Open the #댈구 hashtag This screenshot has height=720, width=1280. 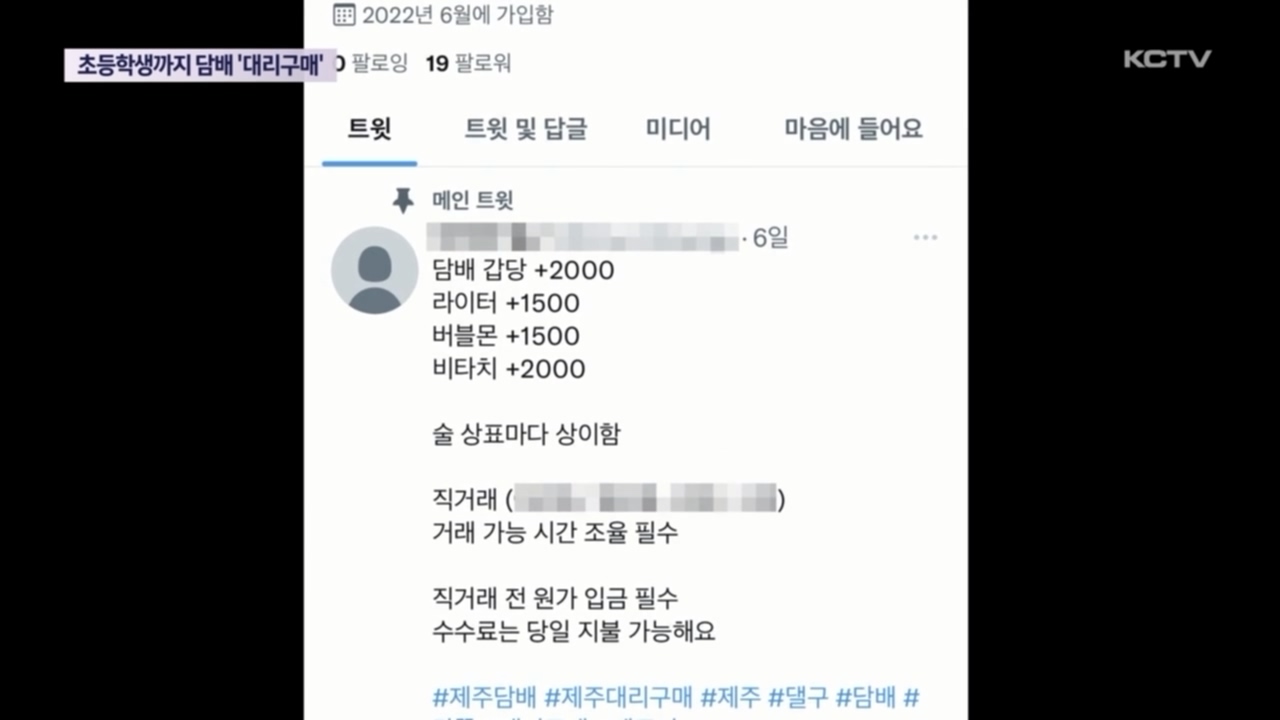[798, 697]
